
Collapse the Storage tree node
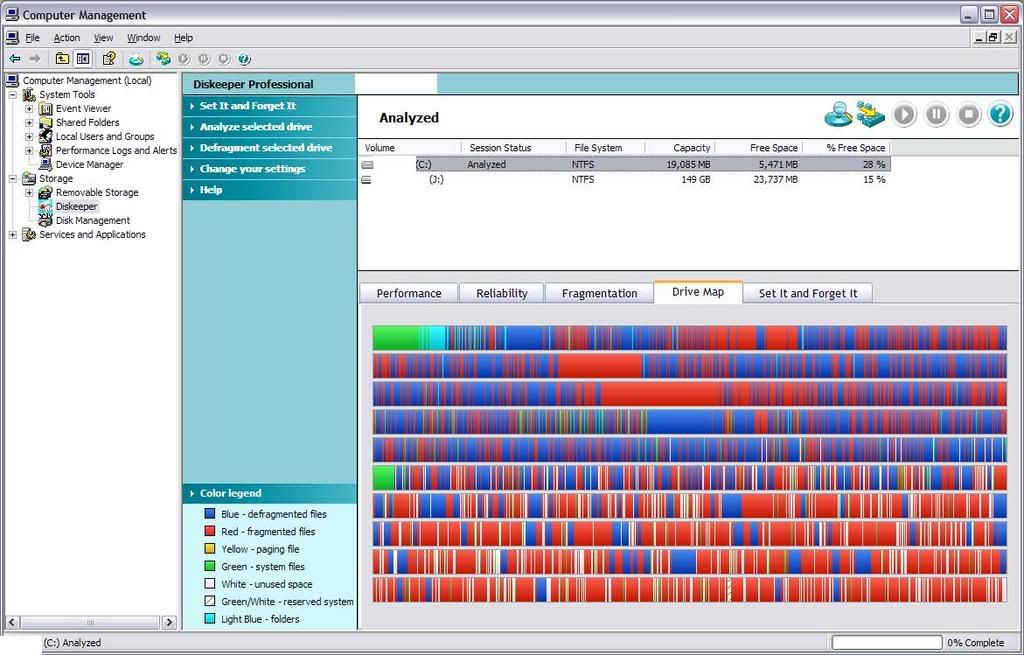pyautogui.click(x=12, y=178)
